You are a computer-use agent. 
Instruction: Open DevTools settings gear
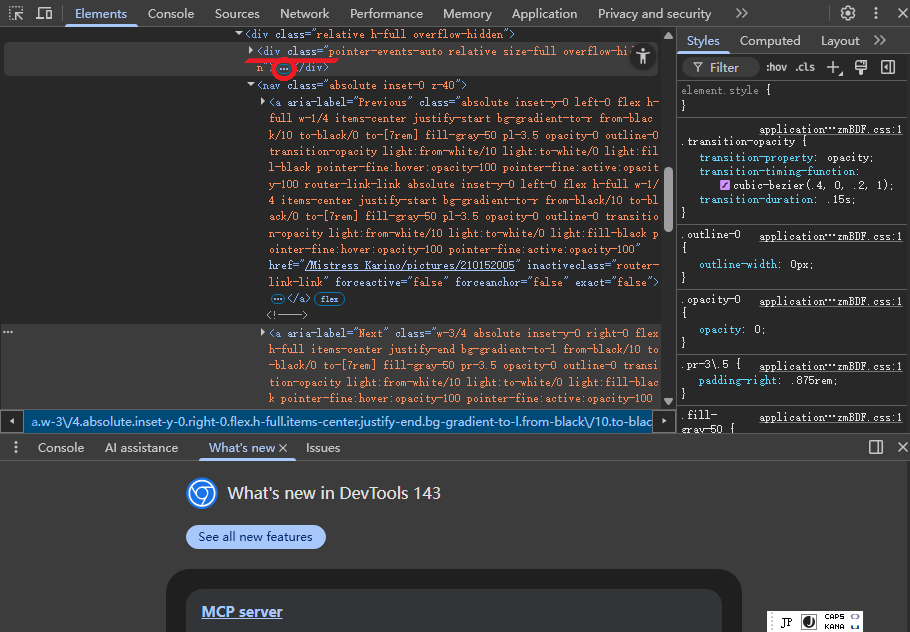click(x=847, y=14)
